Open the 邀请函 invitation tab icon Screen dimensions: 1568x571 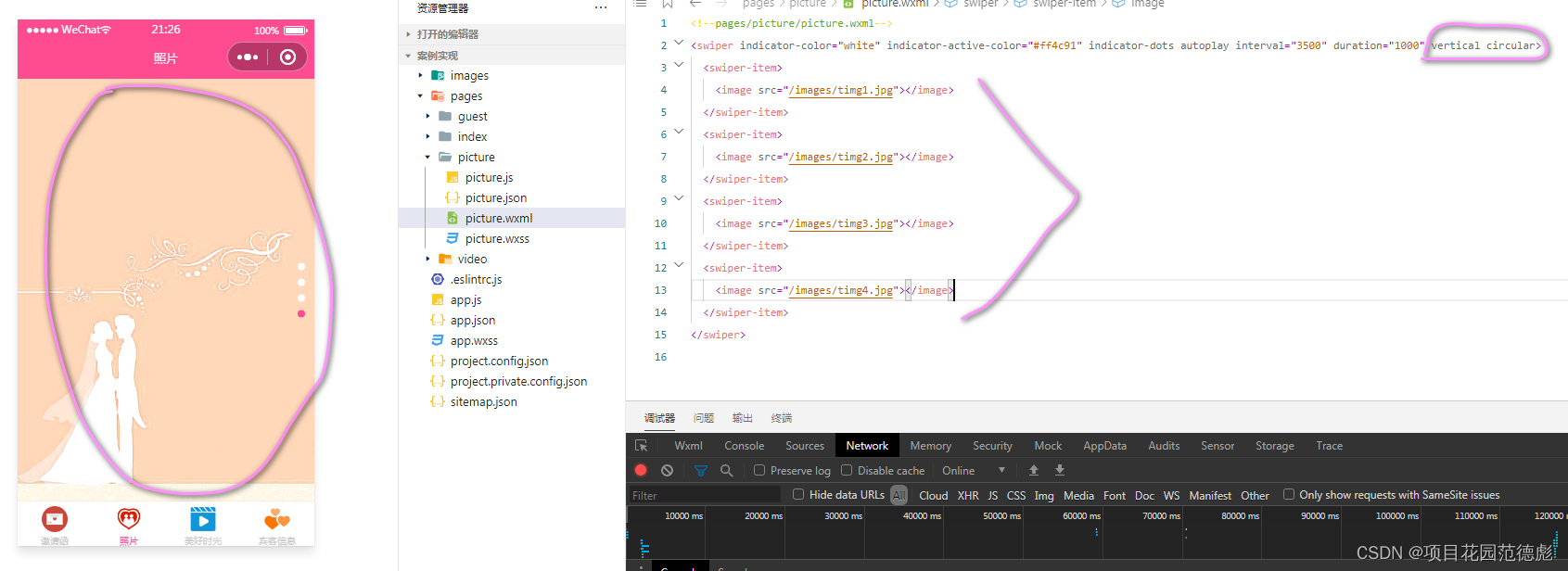[x=55, y=519]
